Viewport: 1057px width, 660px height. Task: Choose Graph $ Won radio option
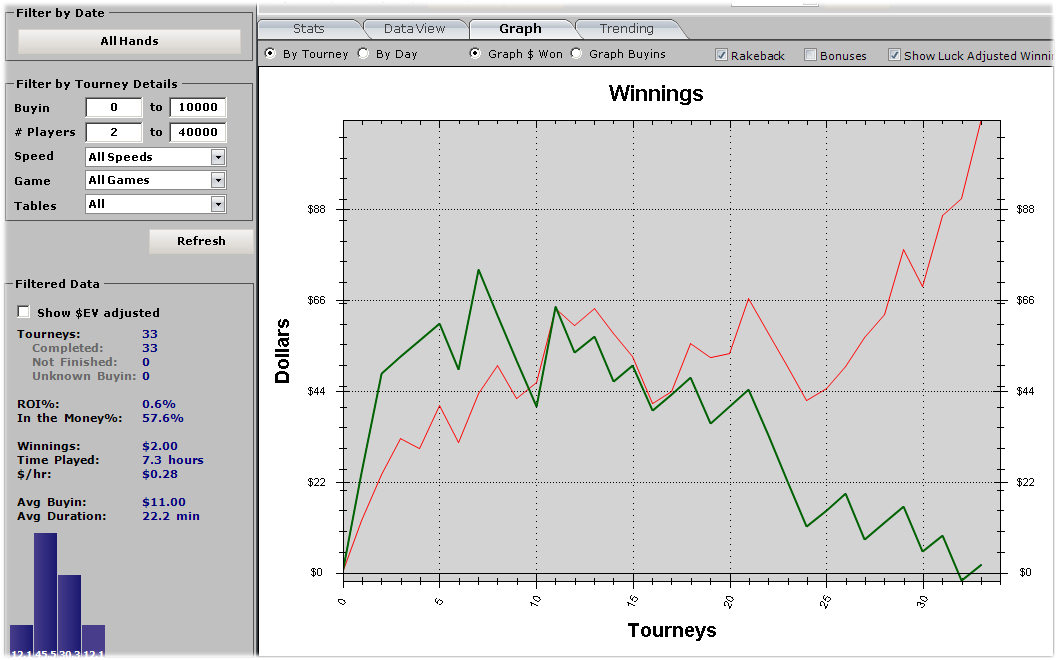[x=476, y=54]
